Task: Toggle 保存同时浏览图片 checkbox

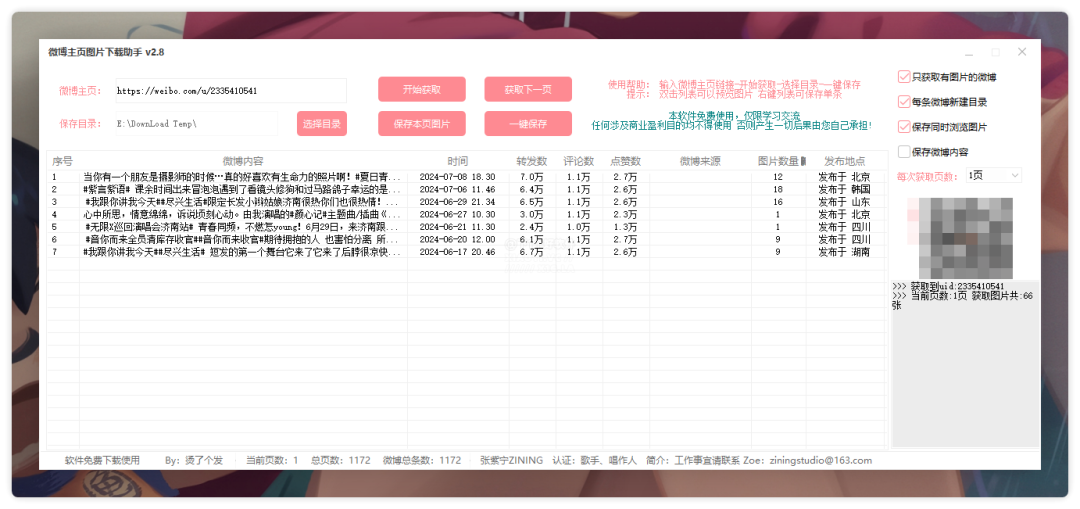Action: point(904,127)
